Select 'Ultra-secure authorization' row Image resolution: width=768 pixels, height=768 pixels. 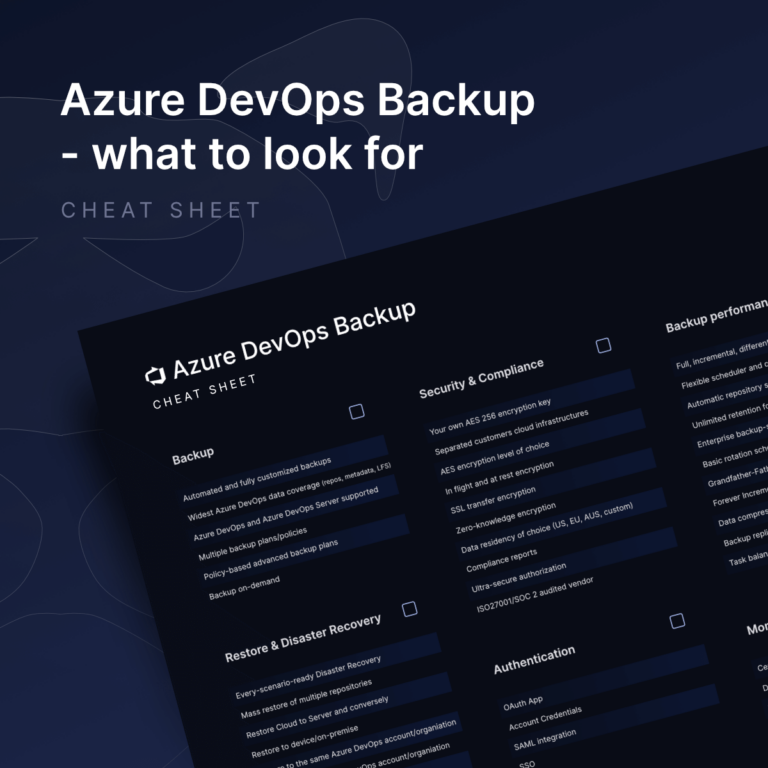[x=519, y=578]
